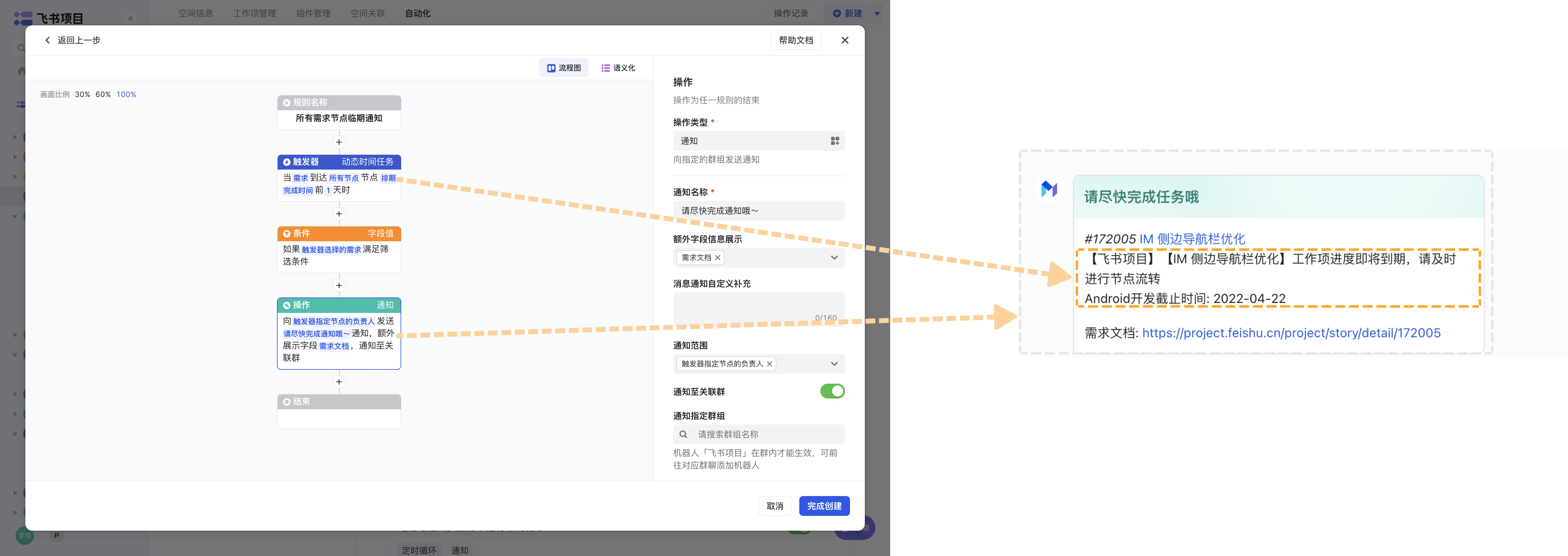This screenshot has height=556, width=1568.
Task: Click the rule name 所有需求节点临期通知
Action: 339,119
